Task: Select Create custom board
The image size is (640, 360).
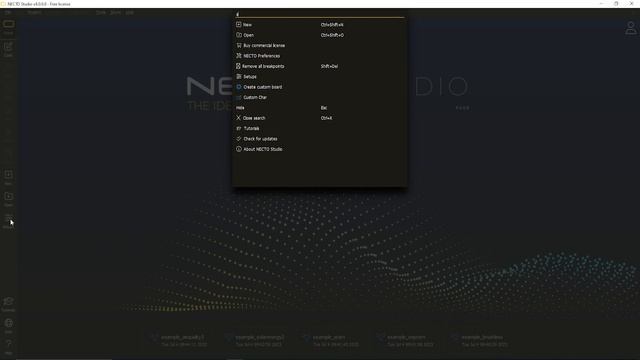Action: click(x=320, y=87)
